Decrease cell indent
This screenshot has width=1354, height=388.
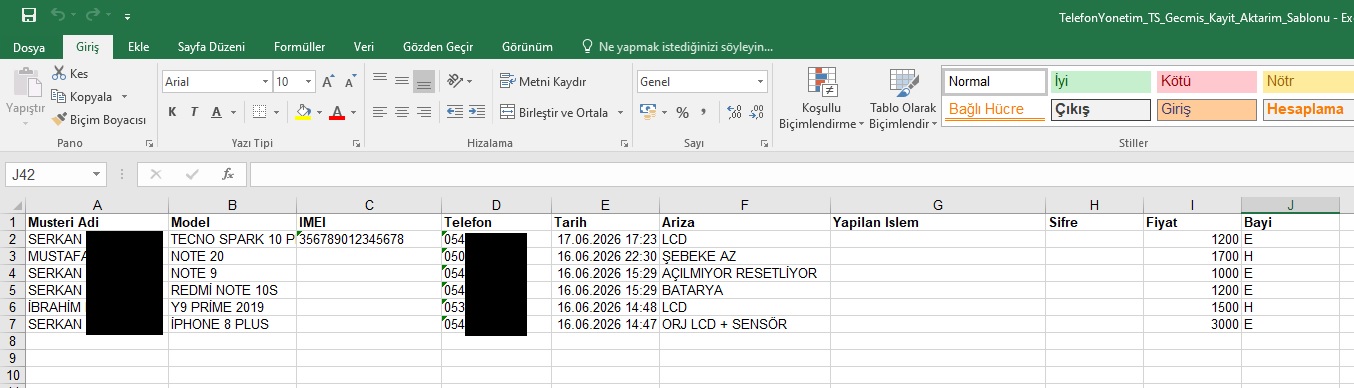(455, 112)
